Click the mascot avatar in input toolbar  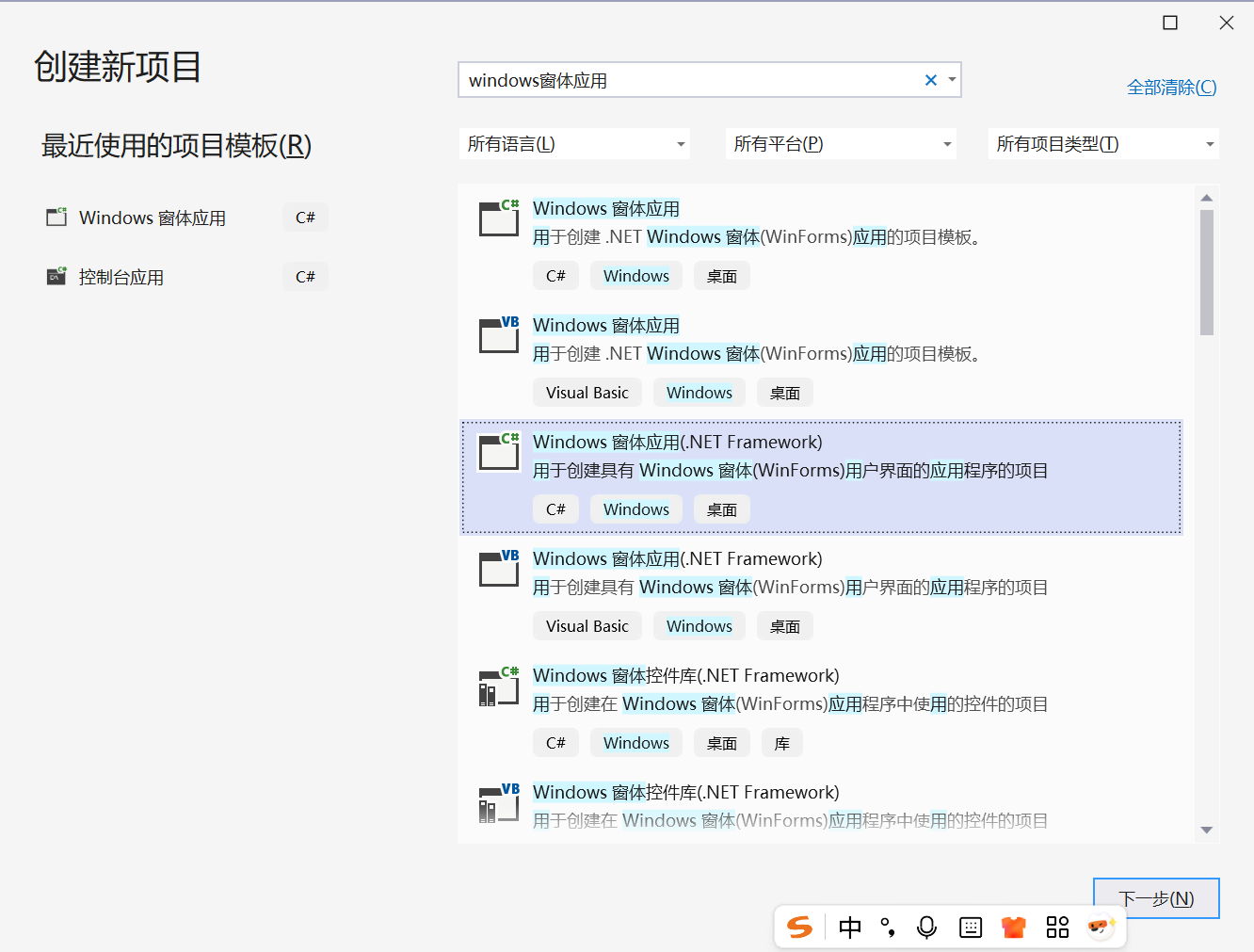point(1101,928)
